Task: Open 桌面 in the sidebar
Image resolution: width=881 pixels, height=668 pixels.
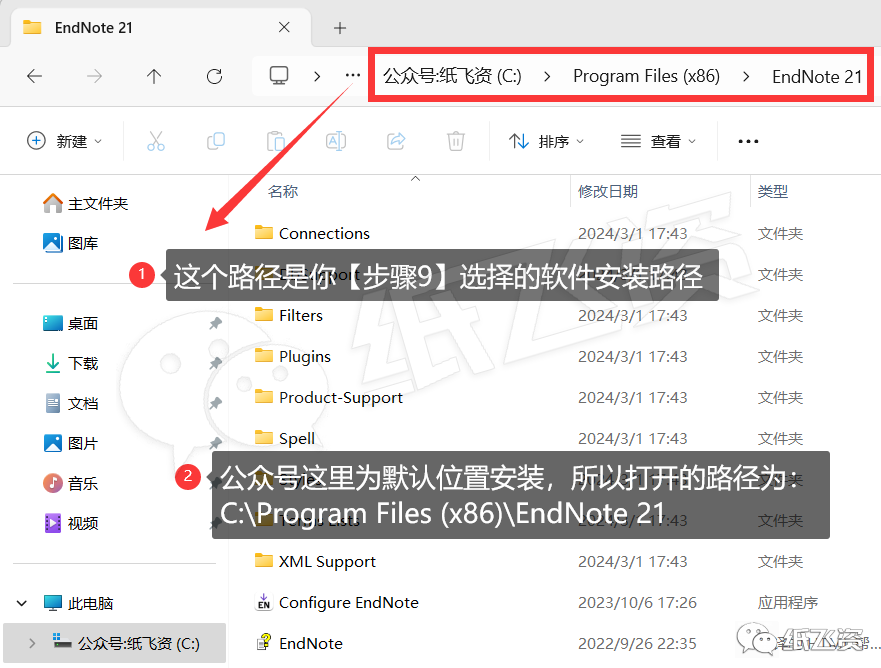Action: point(70,324)
